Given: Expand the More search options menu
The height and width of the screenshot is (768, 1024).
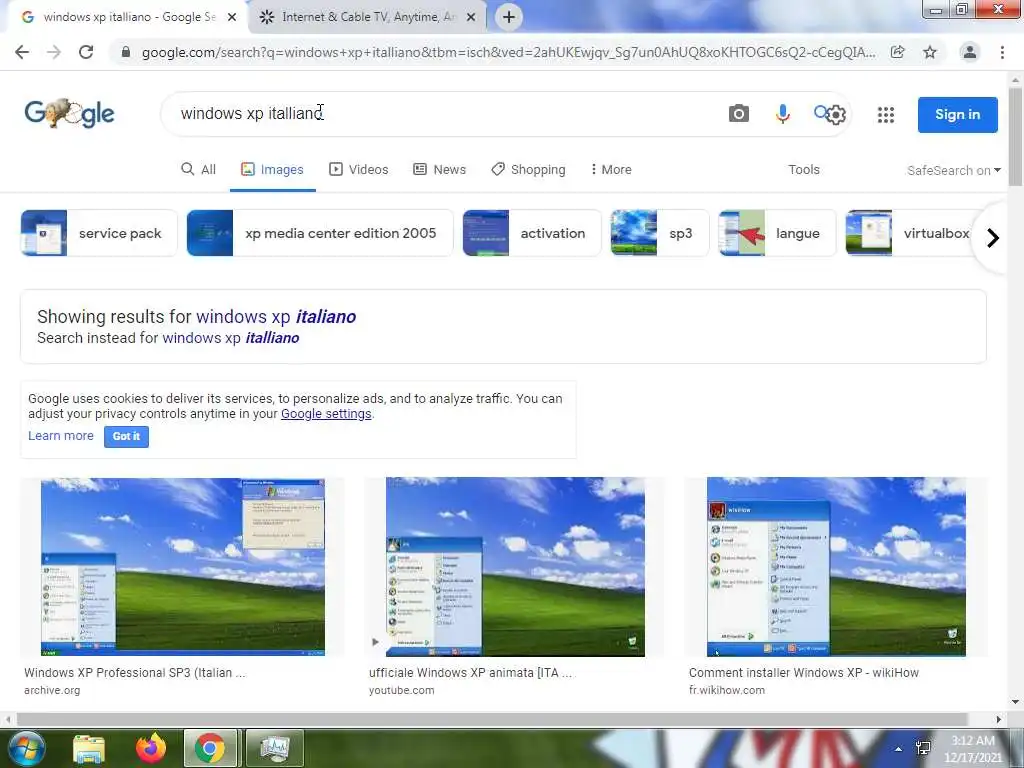Looking at the screenshot, I should 611,170.
